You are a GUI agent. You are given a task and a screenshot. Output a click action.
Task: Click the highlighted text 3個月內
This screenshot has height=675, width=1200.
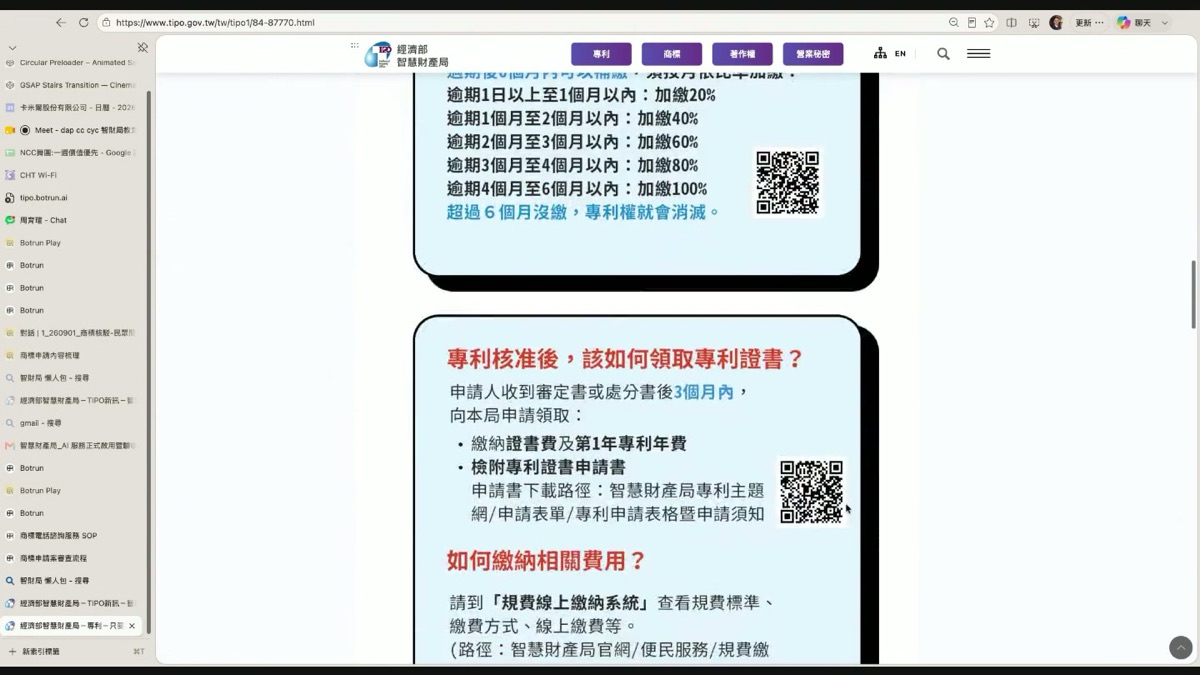click(x=704, y=393)
